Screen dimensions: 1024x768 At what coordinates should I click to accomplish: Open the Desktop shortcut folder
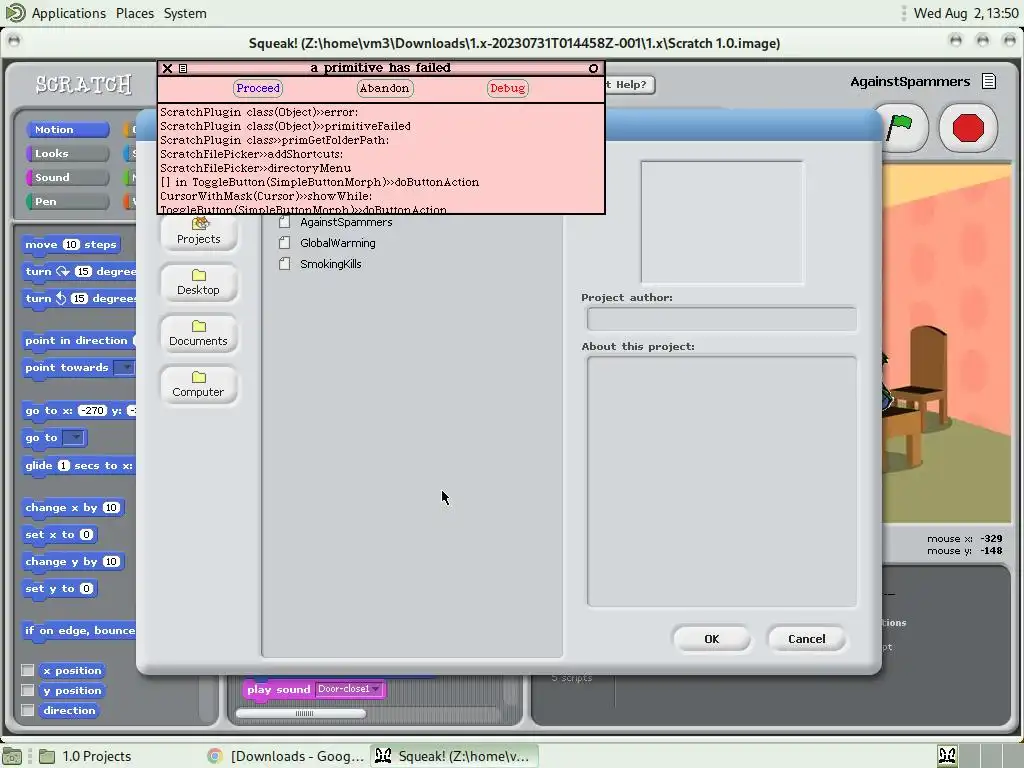pyautogui.click(x=199, y=283)
